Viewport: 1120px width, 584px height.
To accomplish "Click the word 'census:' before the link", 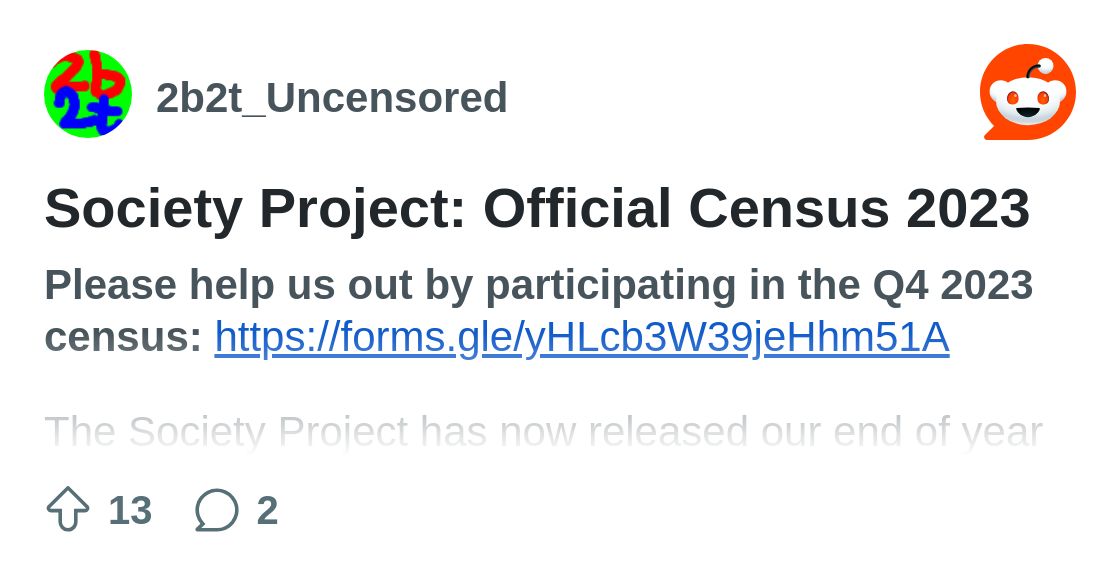I will [123, 338].
